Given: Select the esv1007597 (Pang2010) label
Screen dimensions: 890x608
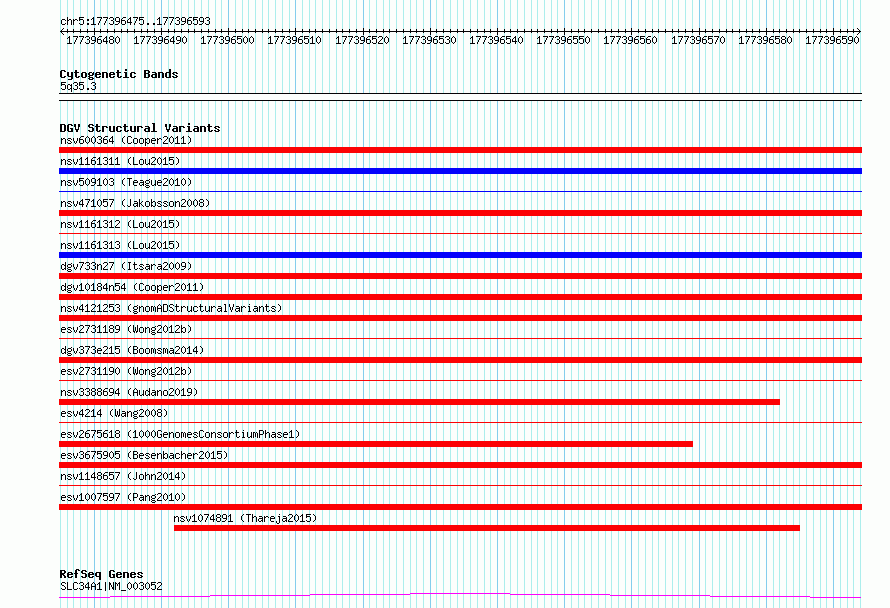Looking at the screenshot, I should (x=123, y=497).
